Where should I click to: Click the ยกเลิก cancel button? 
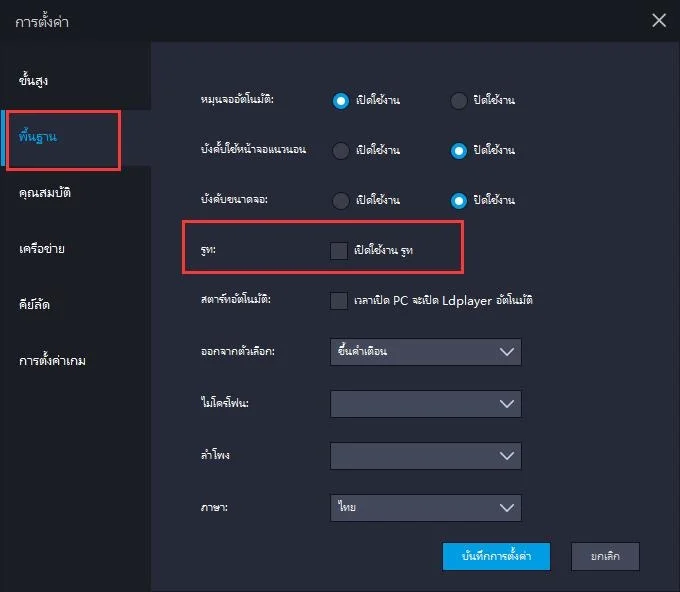pyautogui.click(x=605, y=556)
